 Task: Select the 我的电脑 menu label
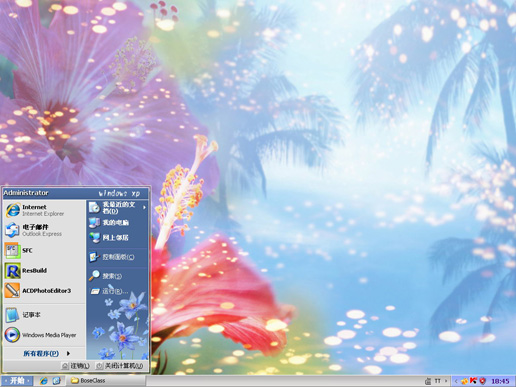[x=116, y=222]
